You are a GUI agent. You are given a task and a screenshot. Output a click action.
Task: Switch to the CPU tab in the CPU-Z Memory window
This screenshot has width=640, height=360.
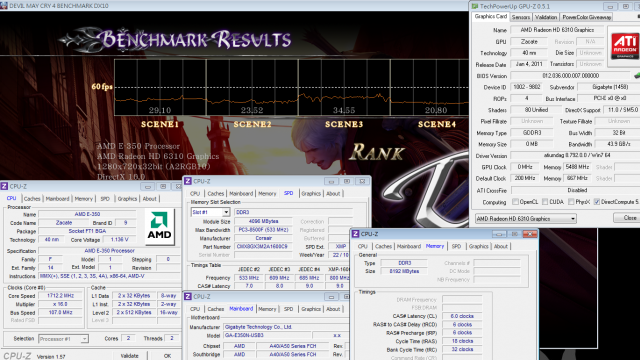(x=362, y=246)
